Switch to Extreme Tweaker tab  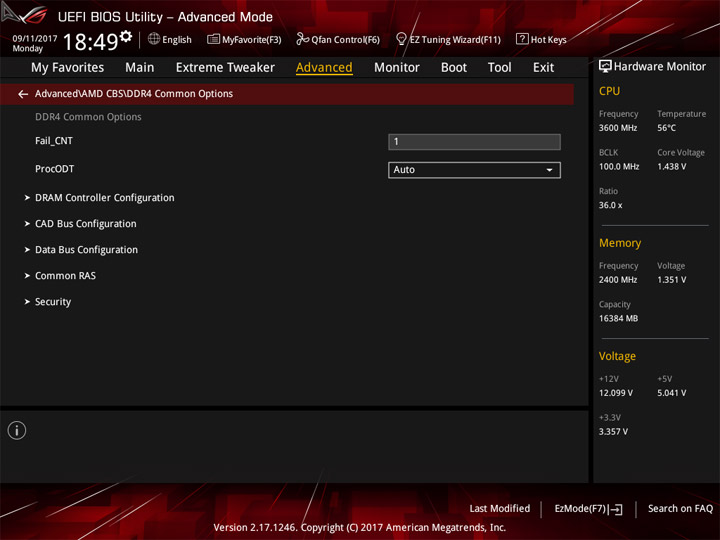tap(225, 68)
